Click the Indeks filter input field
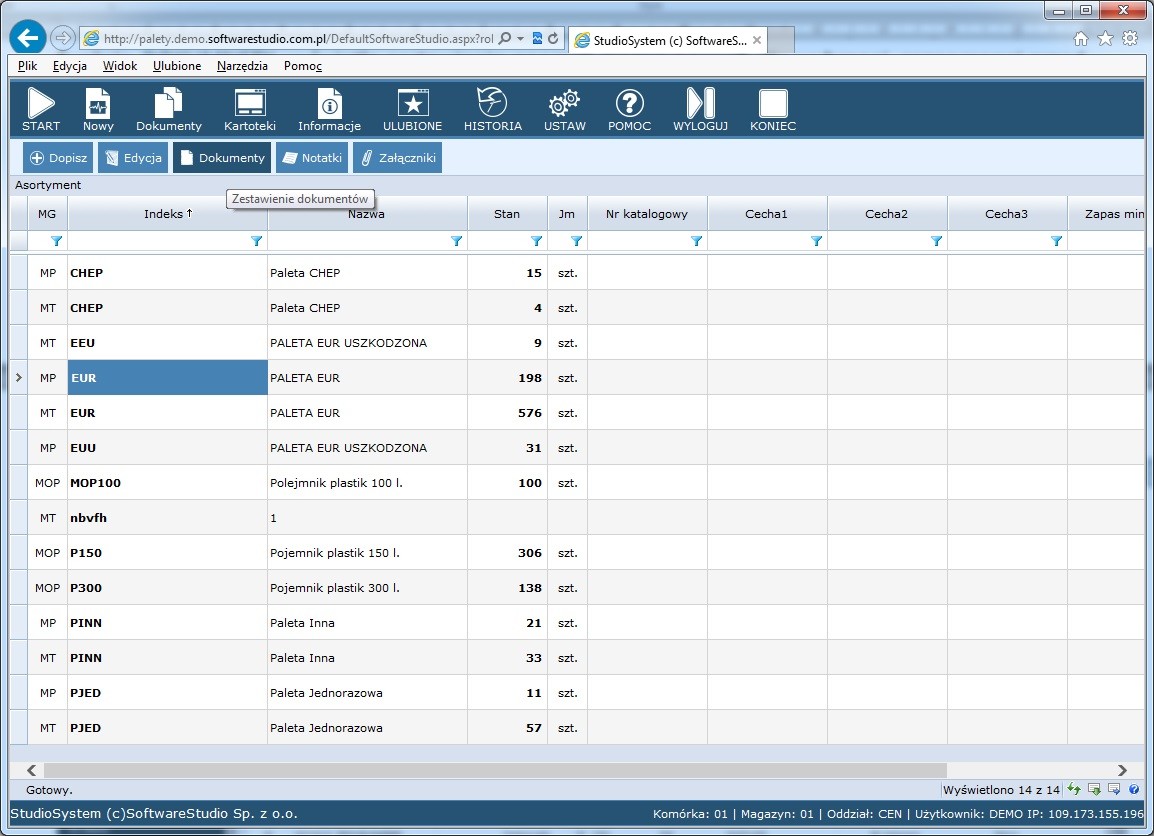The width and height of the screenshot is (1154, 836). tap(158, 241)
